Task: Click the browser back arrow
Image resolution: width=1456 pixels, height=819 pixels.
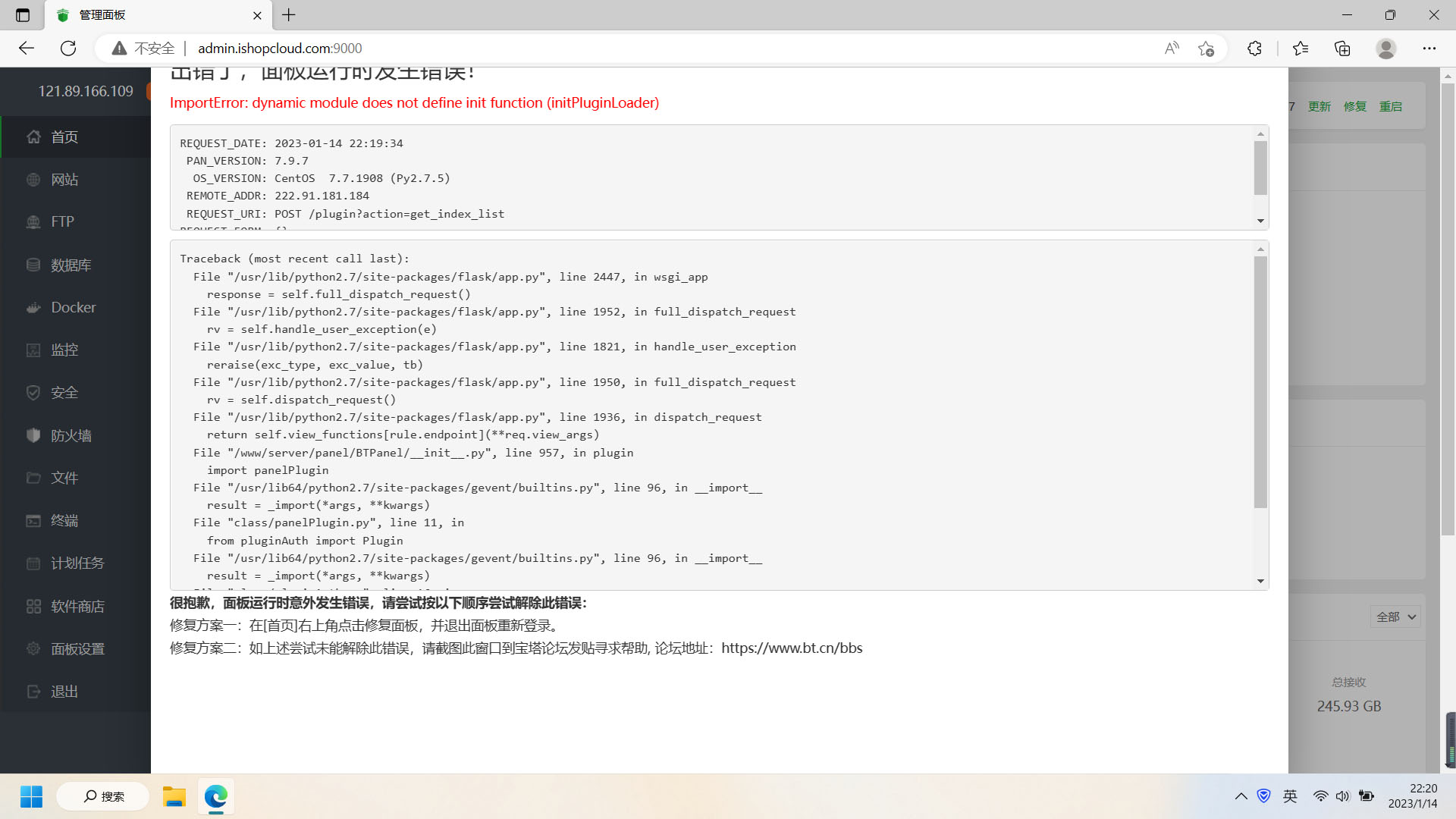Action: (x=27, y=48)
